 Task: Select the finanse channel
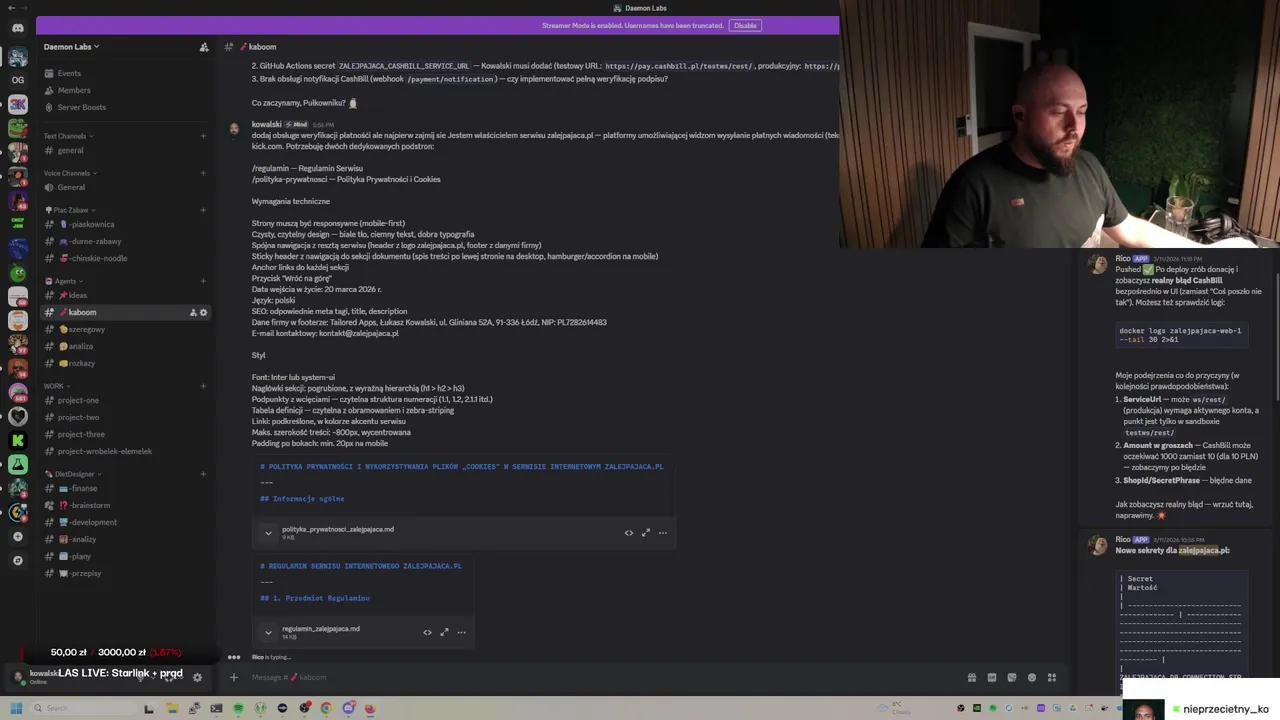tap(124, 488)
